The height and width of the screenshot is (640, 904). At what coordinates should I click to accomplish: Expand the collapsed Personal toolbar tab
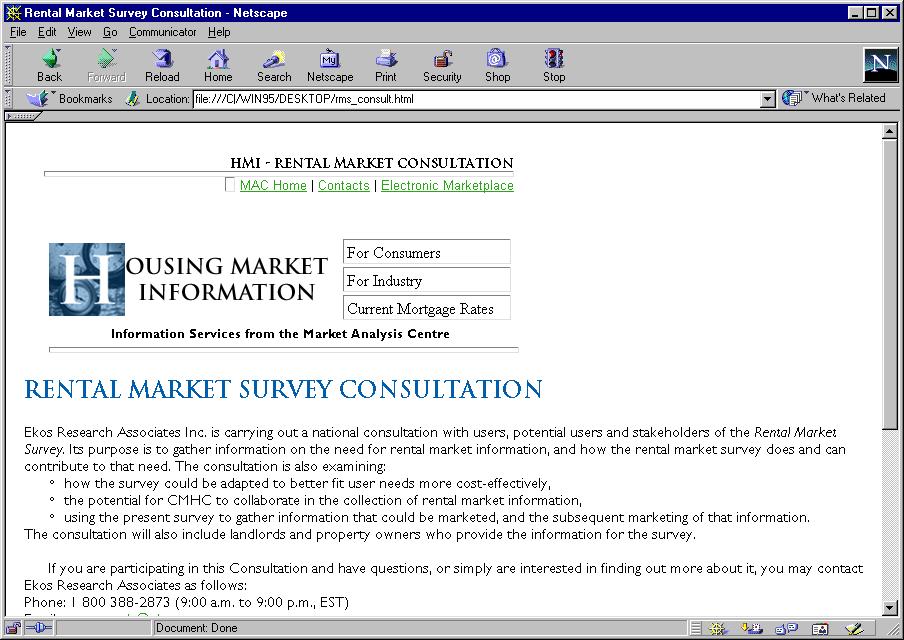click(23, 116)
